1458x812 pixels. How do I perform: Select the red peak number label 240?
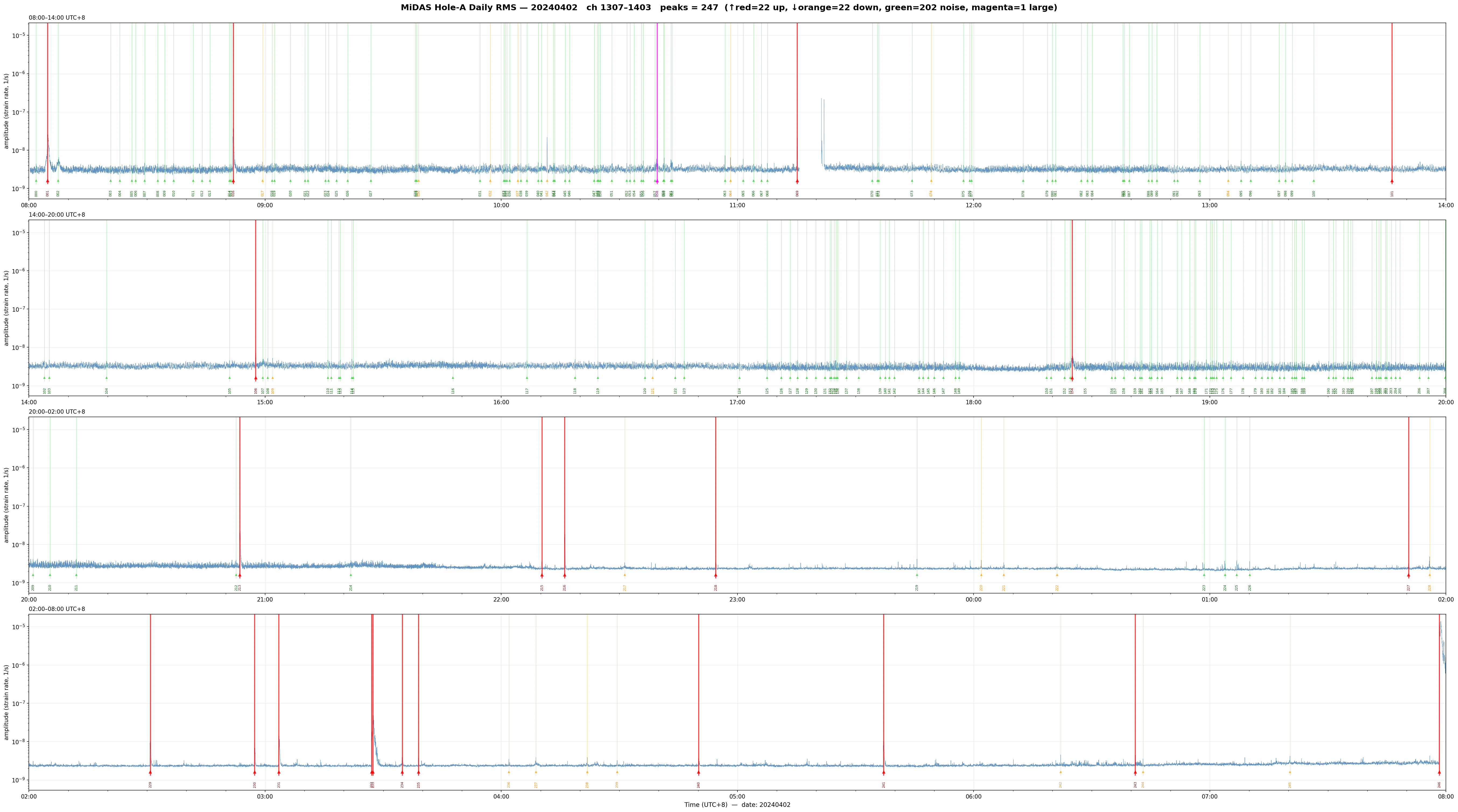(698, 784)
